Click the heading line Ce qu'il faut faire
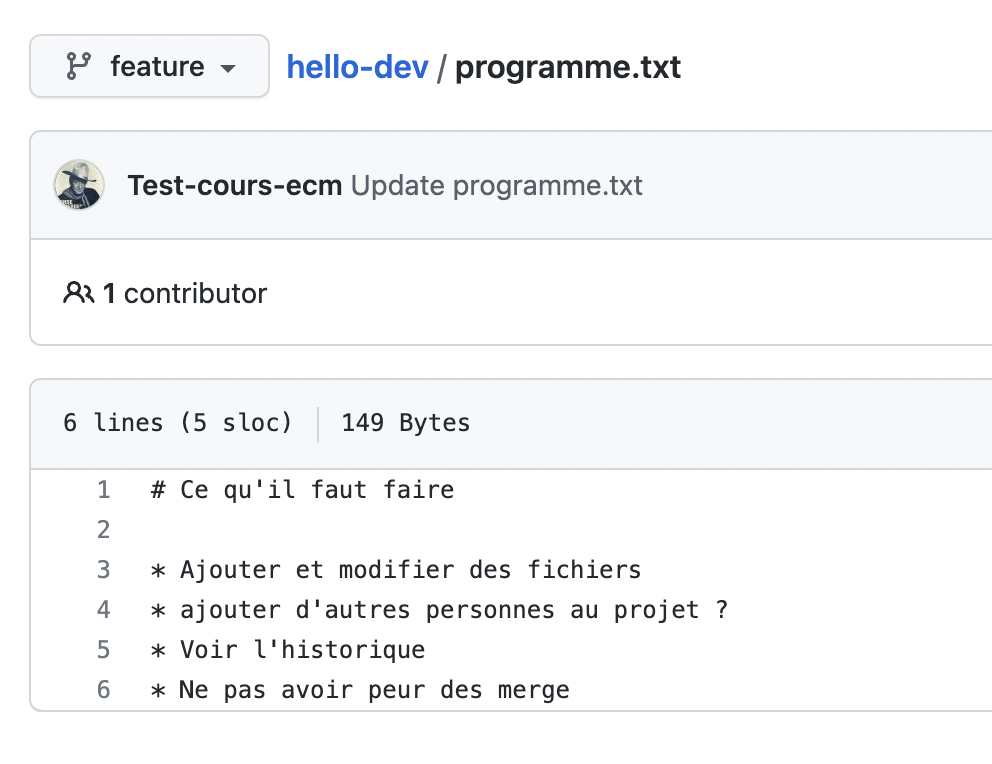Image resolution: width=992 pixels, height=764 pixels. tap(302, 490)
